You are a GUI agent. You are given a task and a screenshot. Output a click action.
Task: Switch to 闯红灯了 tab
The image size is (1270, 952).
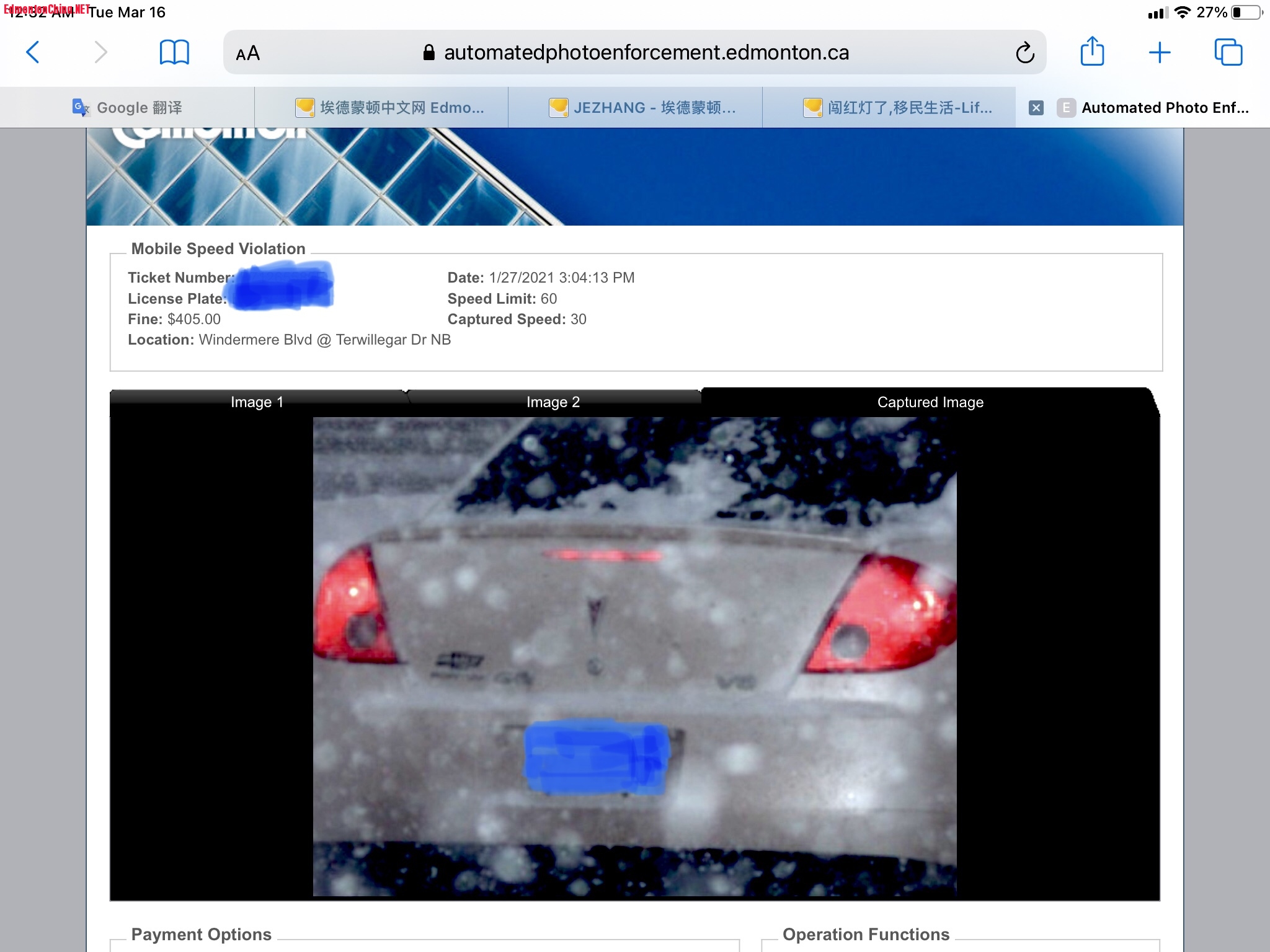(897, 108)
